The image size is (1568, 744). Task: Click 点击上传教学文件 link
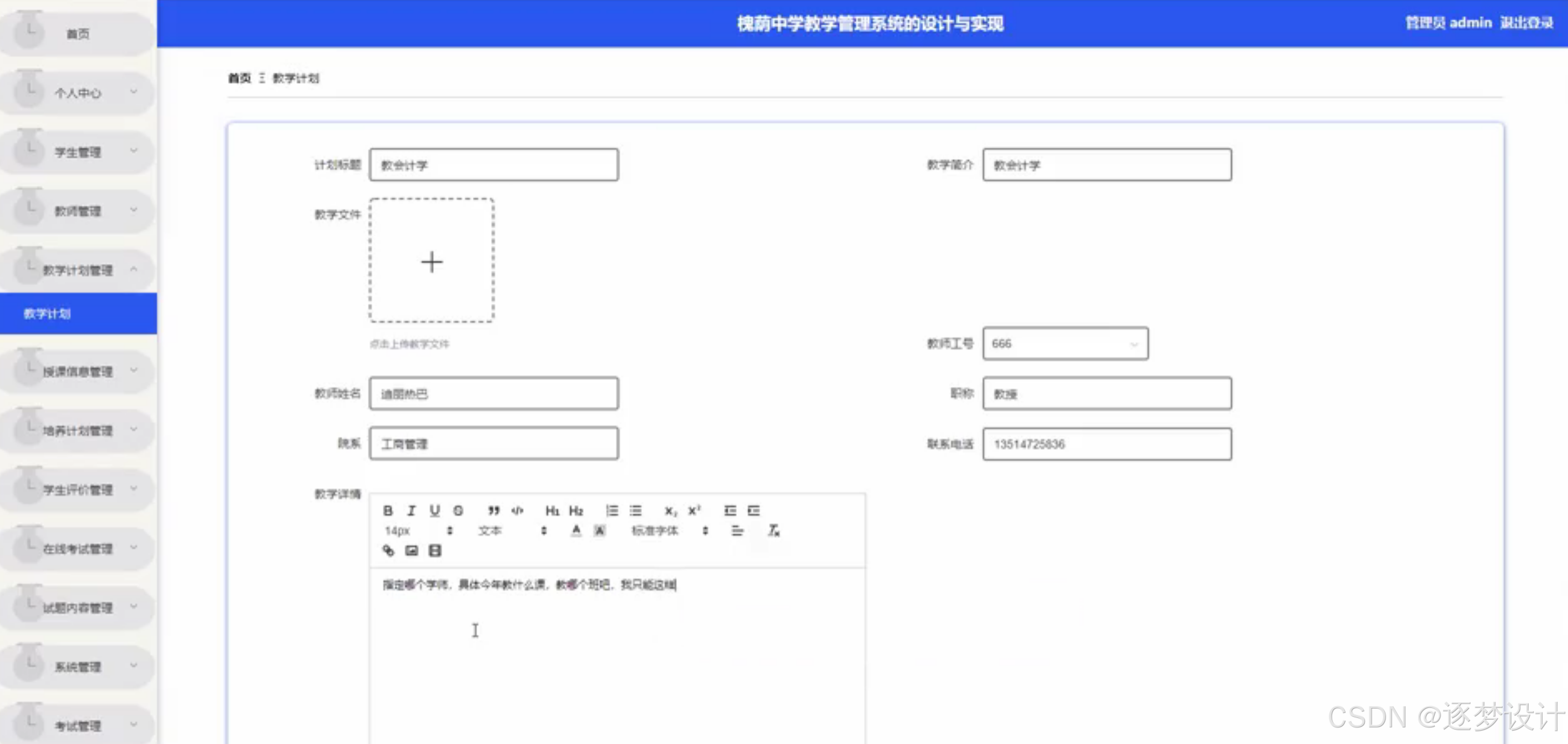click(x=412, y=344)
